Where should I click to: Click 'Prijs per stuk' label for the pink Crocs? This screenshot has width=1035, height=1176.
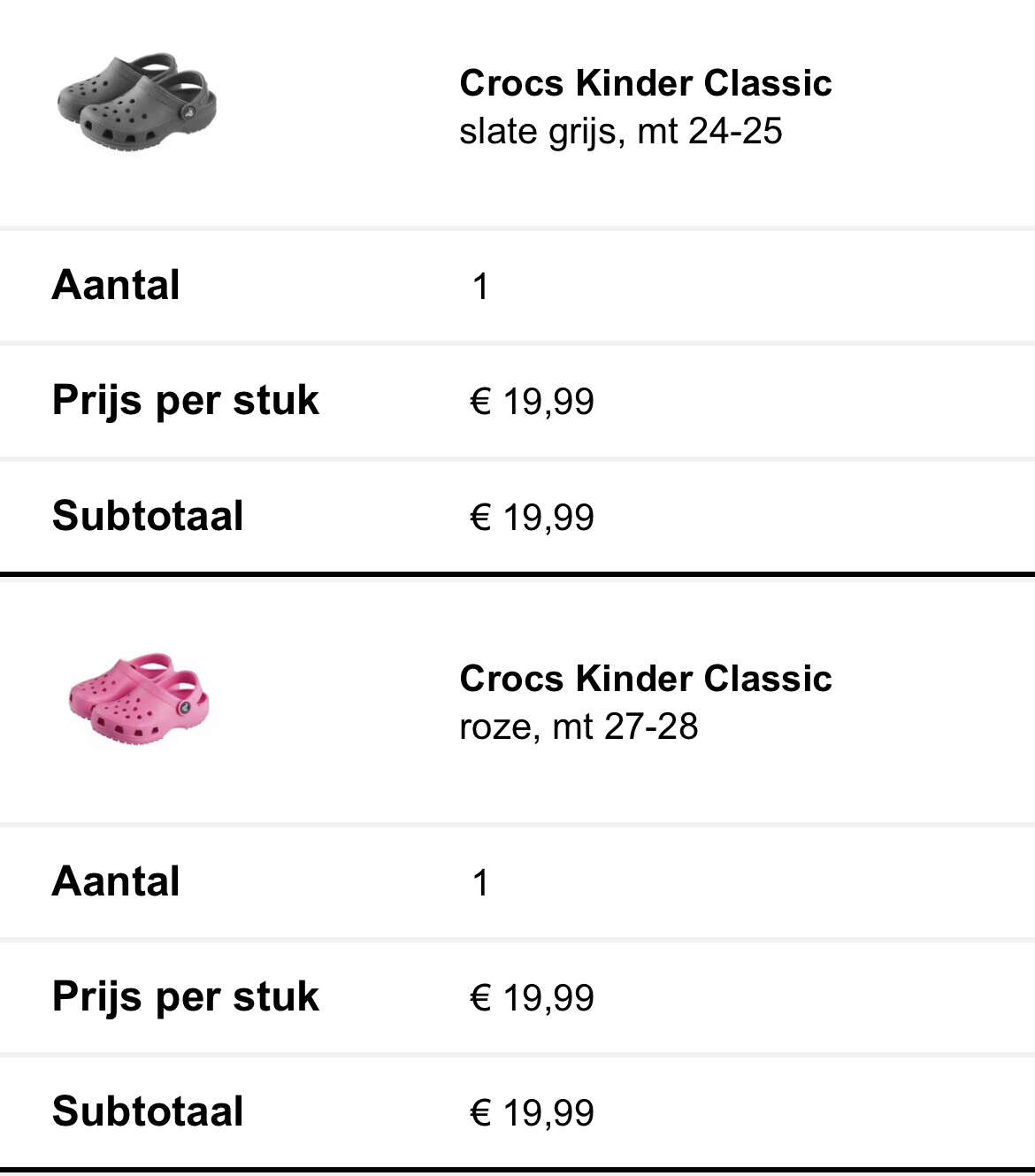pos(185,997)
